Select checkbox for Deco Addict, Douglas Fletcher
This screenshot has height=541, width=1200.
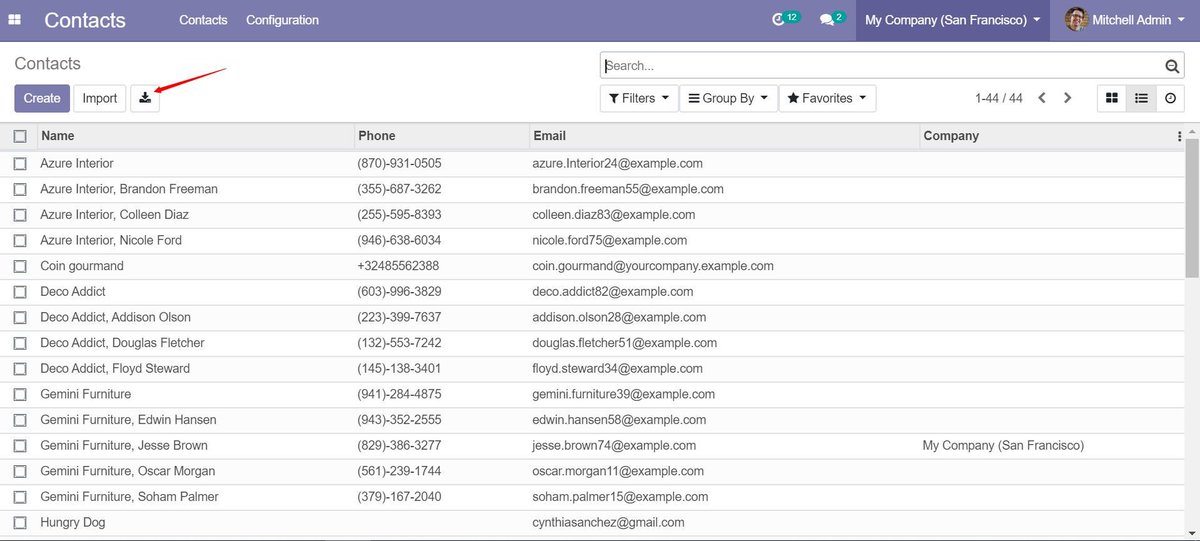click(x=20, y=343)
